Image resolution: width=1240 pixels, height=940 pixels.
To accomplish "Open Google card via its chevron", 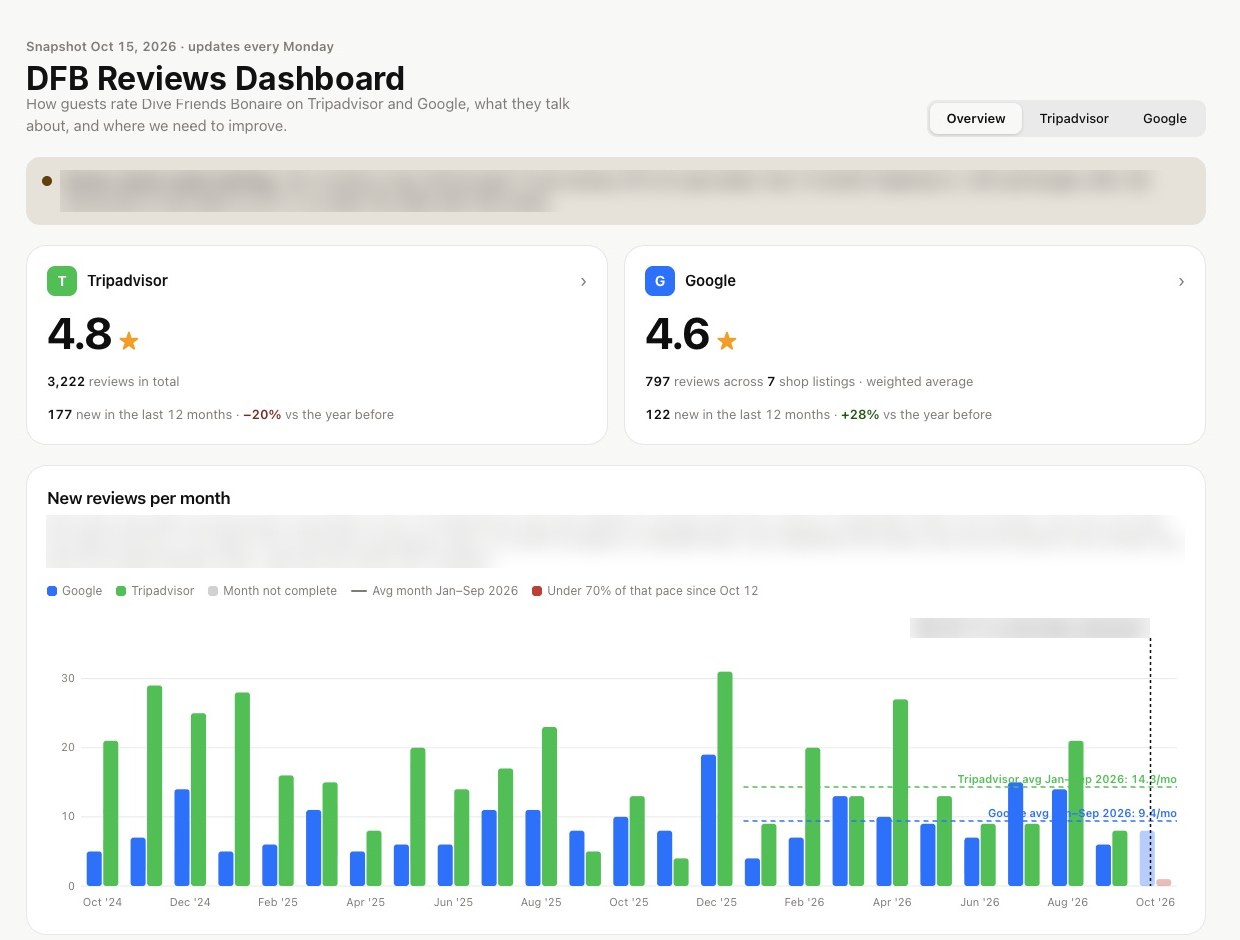I will coord(1181,282).
